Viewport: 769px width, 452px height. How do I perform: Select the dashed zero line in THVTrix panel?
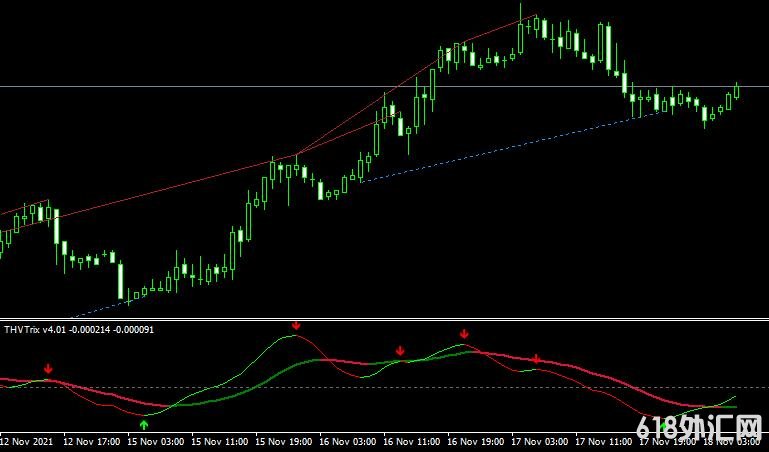click(384, 388)
